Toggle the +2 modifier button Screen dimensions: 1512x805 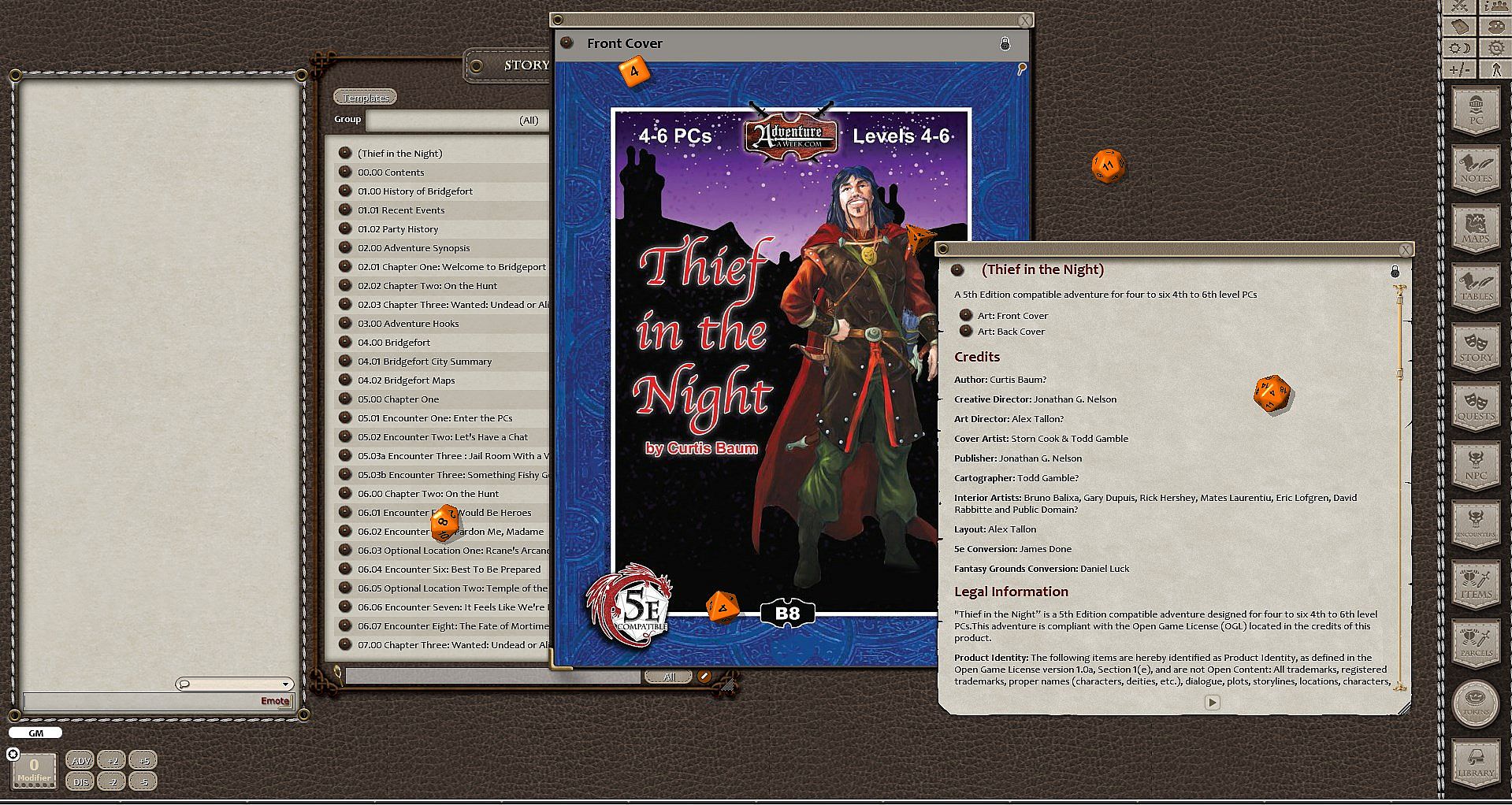[112, 760]
